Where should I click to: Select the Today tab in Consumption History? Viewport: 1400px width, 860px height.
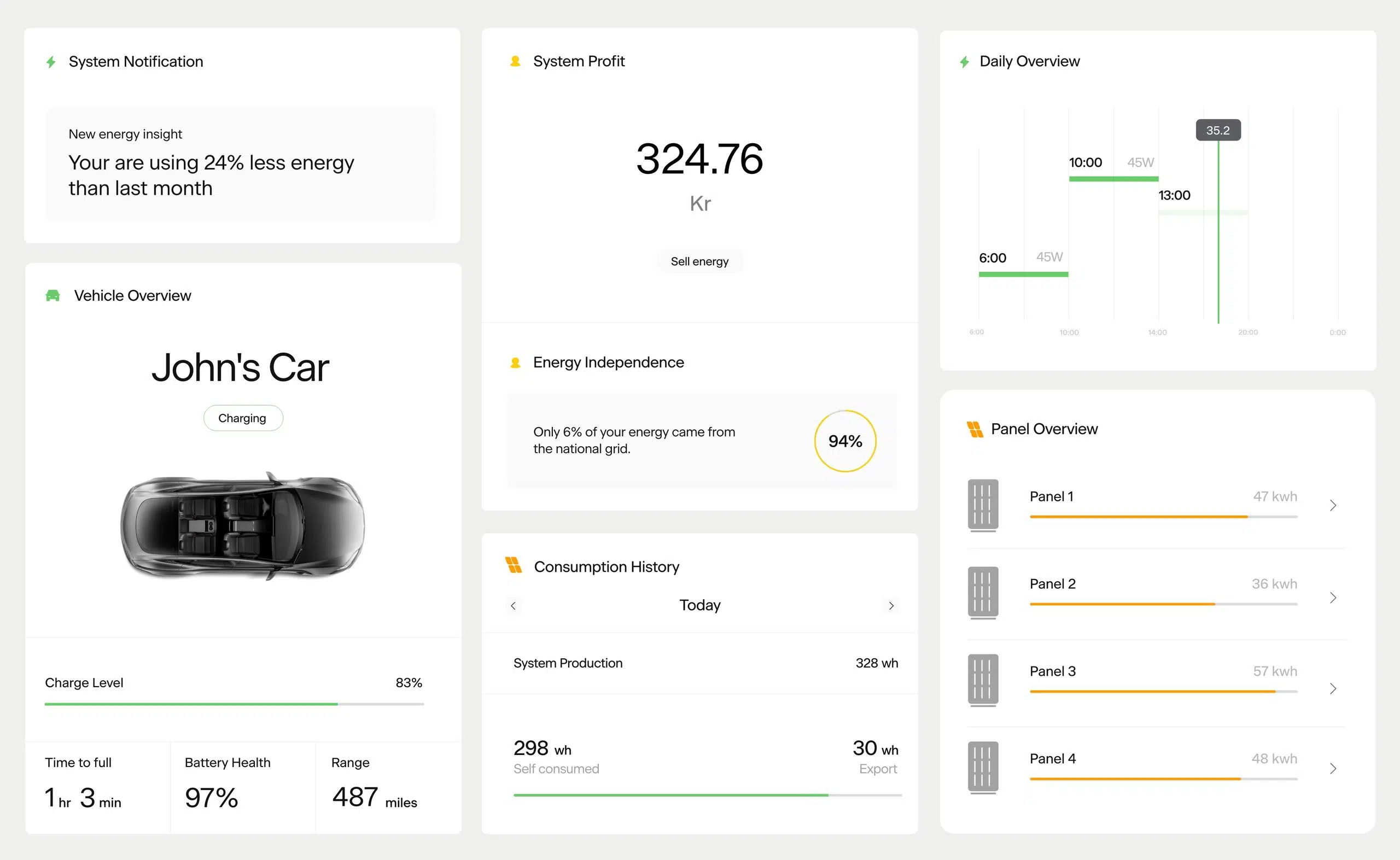point(700,604)
